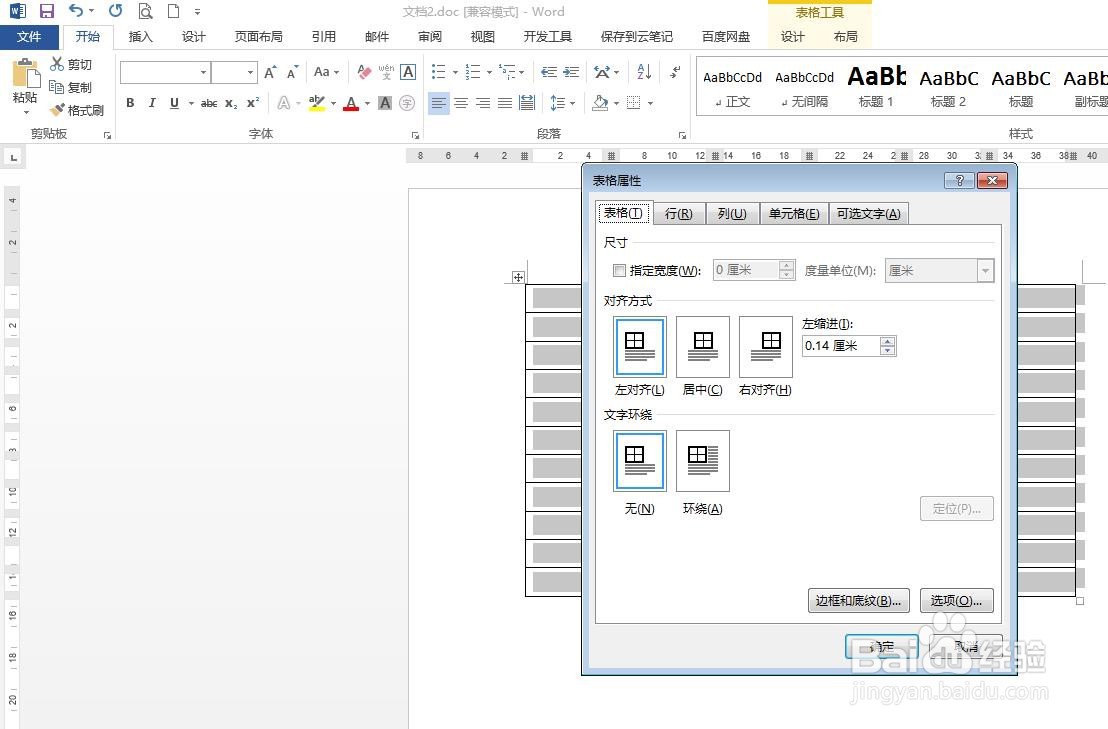The image size is (1108, 729).
Task: Click the numbered list icon
Action: (x=473, y=72)
